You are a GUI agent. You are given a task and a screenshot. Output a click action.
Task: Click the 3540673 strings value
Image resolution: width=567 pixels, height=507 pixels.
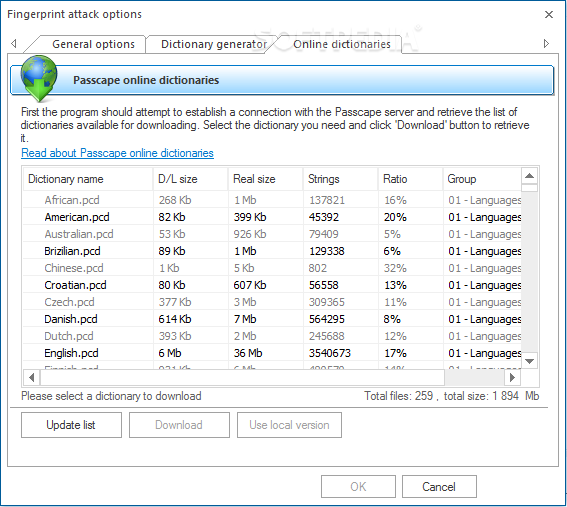(329, 353)
